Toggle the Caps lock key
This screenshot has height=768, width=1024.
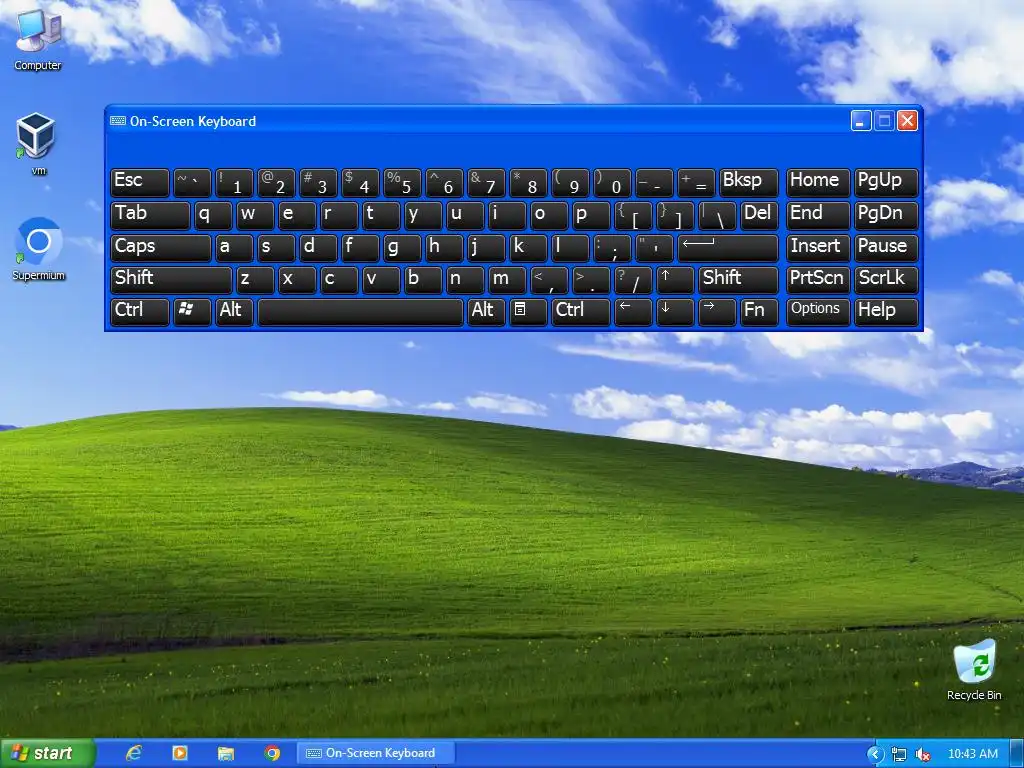pos(161,248)
